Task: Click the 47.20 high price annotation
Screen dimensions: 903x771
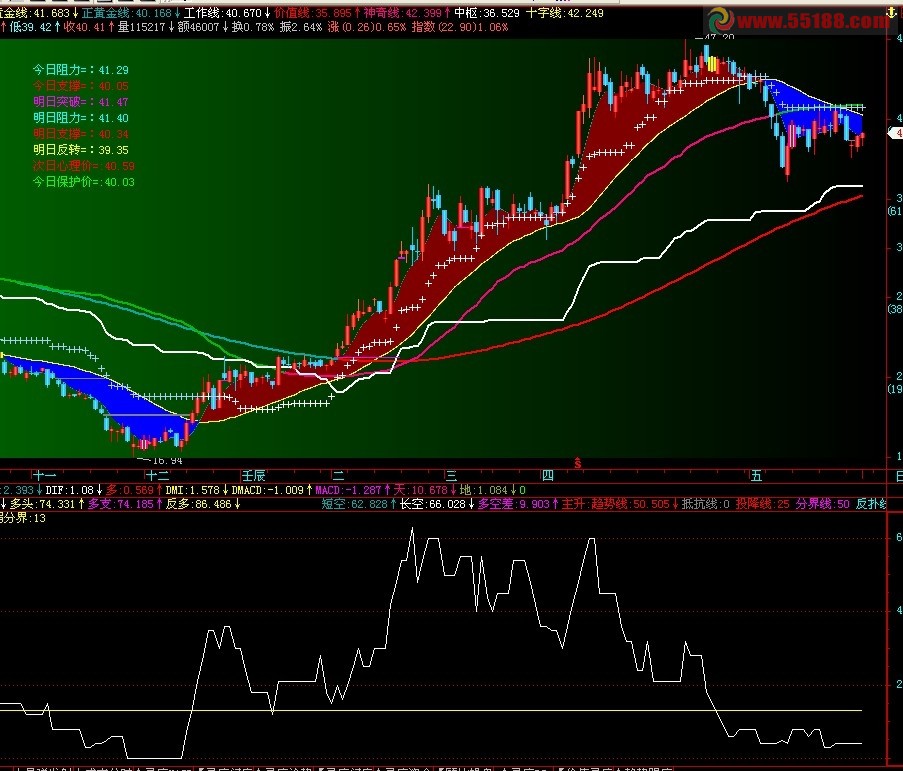Action: 719,37
